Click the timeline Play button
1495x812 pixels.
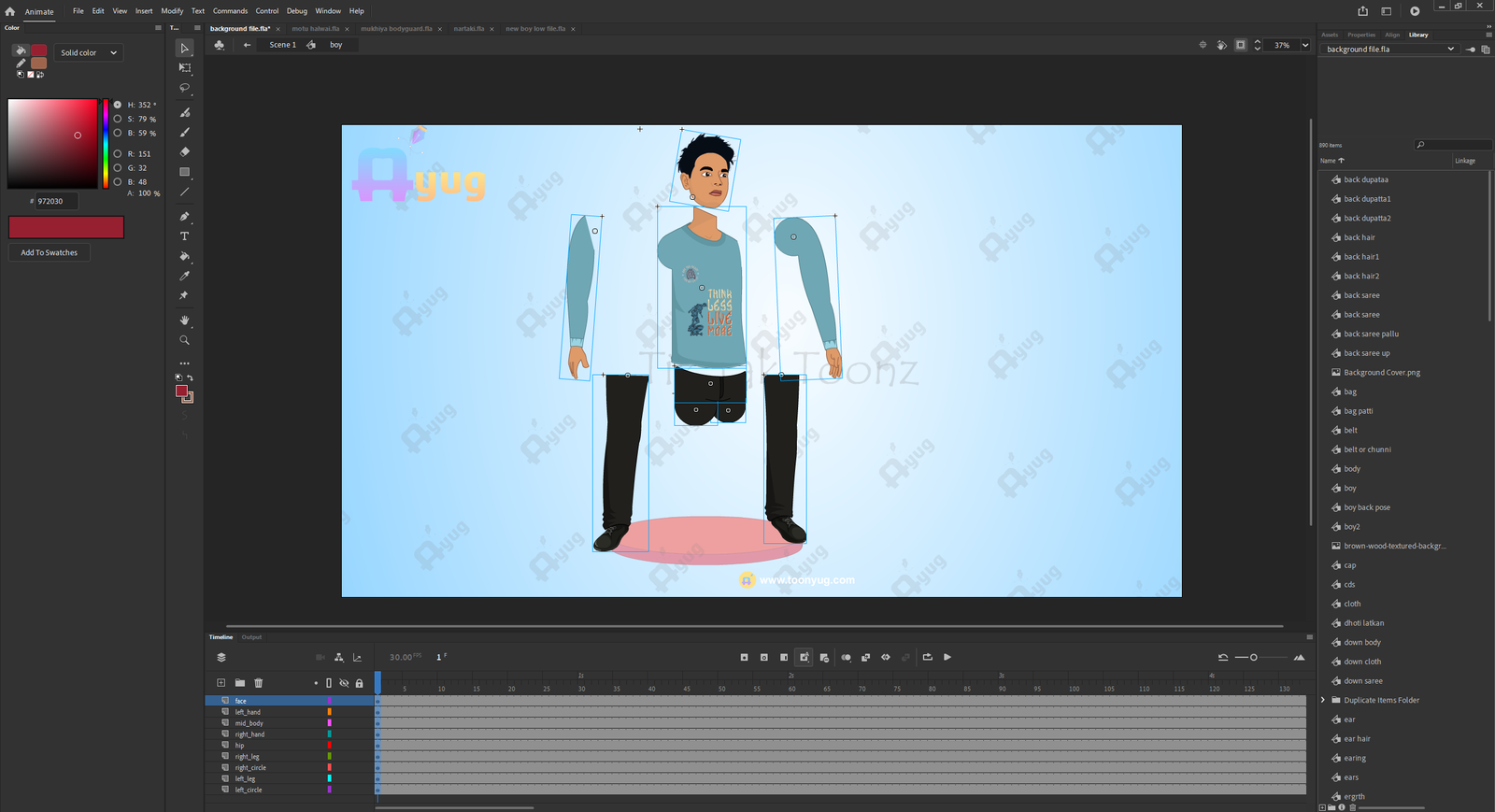(x=947, y=657)
